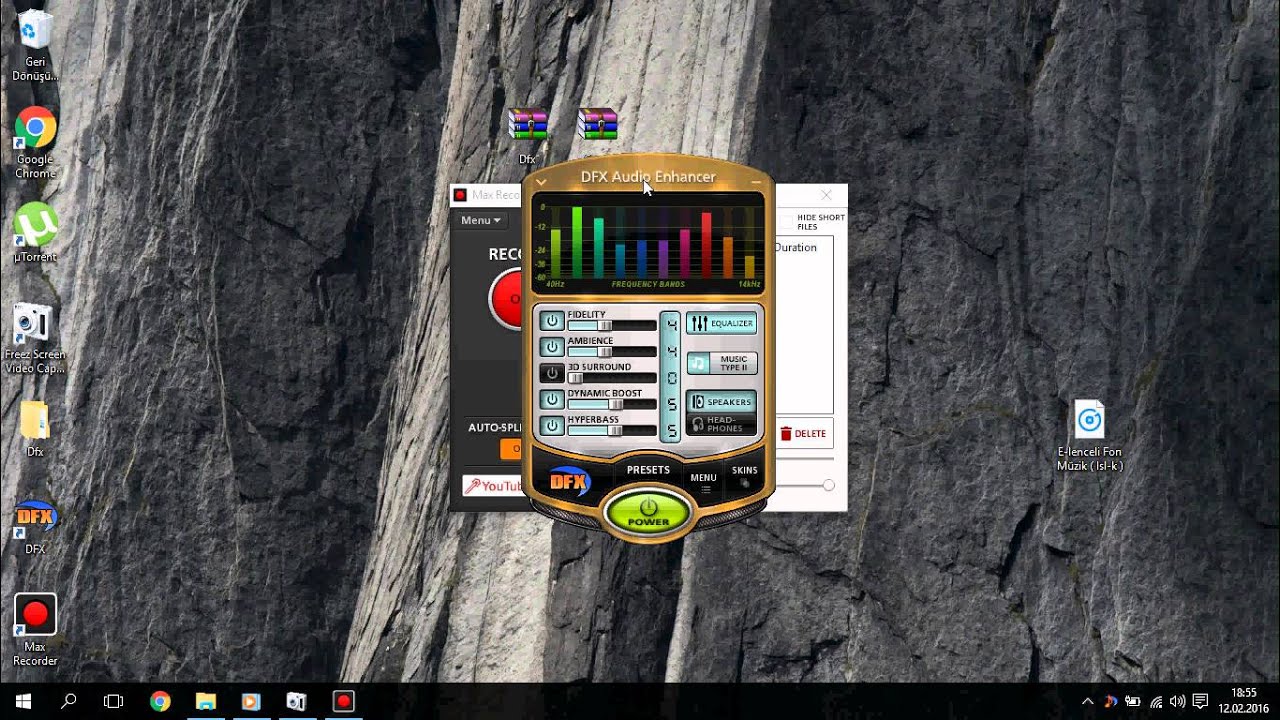The width and height of the screenshot is (1280, 720).
Task: Show hidden system tray icons
Action: [1088, 701]
